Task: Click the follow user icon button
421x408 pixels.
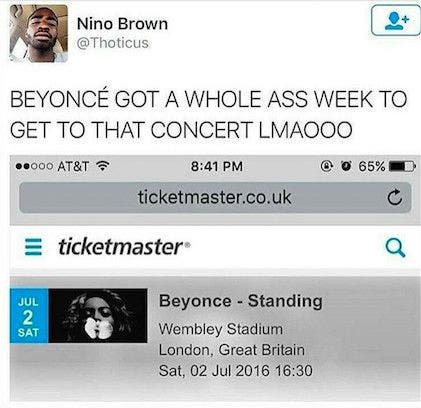Action: coord(396,20)
